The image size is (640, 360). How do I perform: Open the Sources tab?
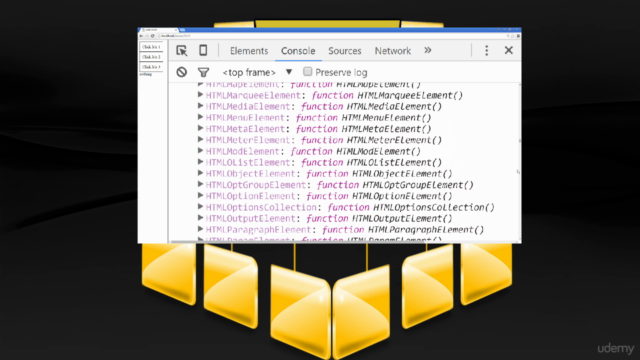[344, 51]
